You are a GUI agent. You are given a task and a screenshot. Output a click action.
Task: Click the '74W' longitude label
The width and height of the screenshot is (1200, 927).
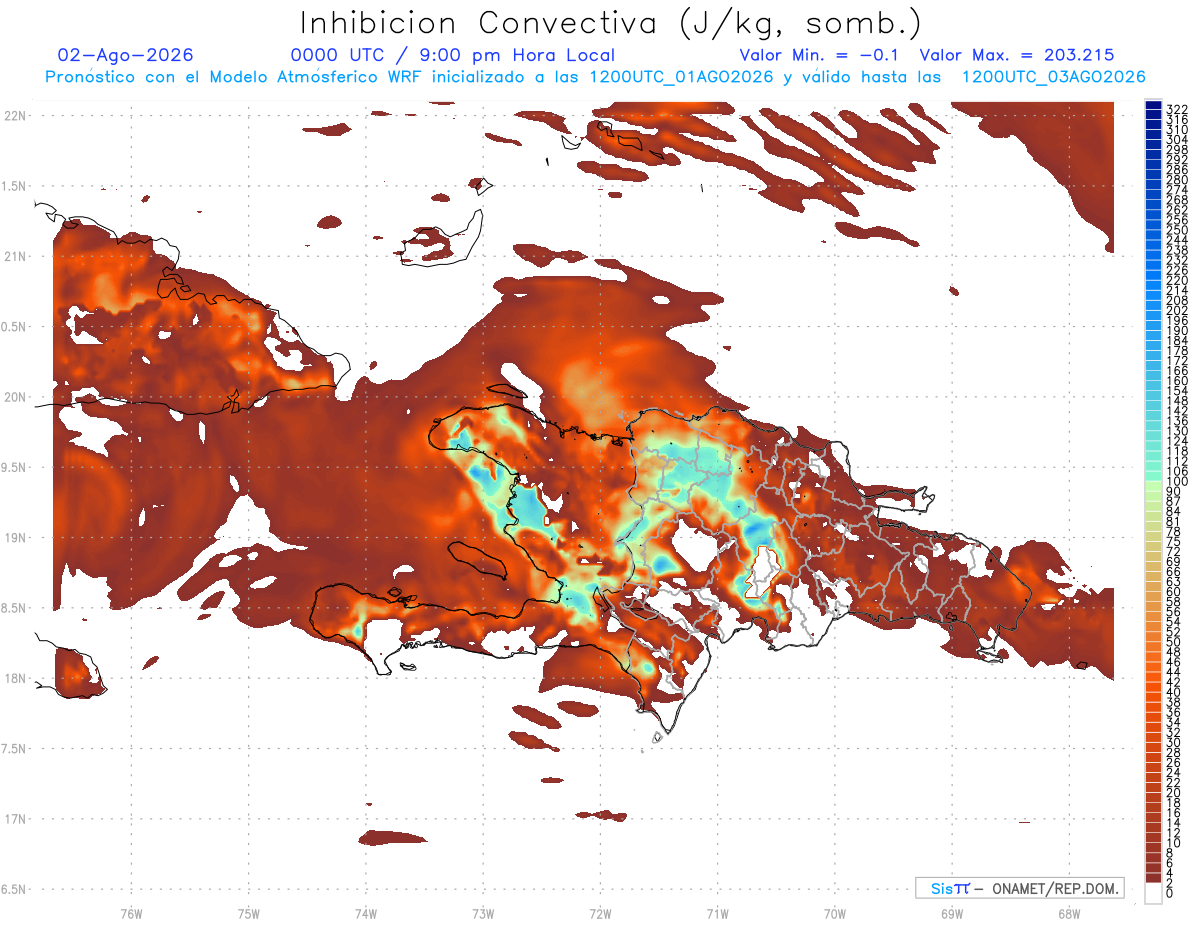point(366,913)
